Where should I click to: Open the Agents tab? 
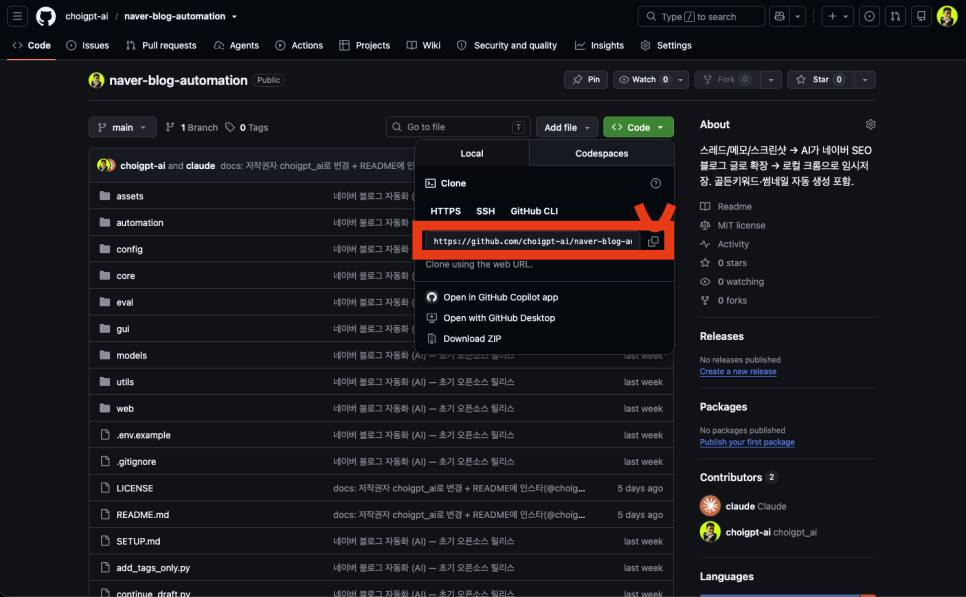click(x=237, y=46)
